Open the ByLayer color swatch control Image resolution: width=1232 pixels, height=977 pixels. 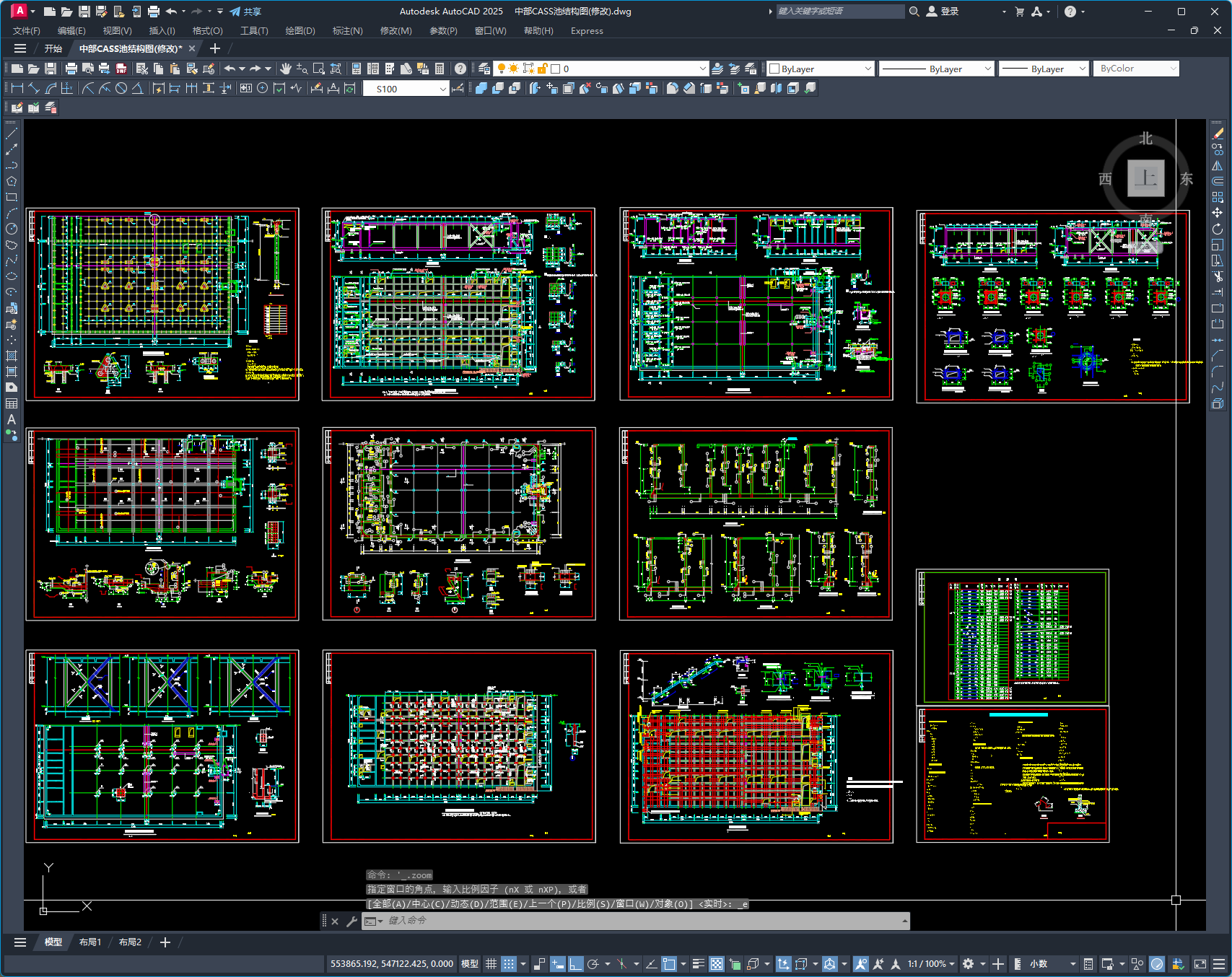(821, 69)
